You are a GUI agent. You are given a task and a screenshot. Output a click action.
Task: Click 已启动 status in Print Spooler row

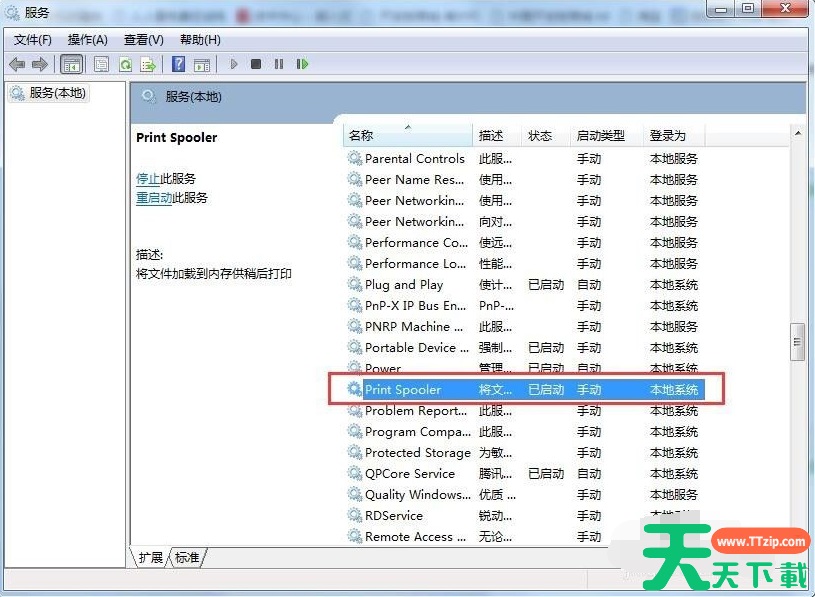point(546,390)
